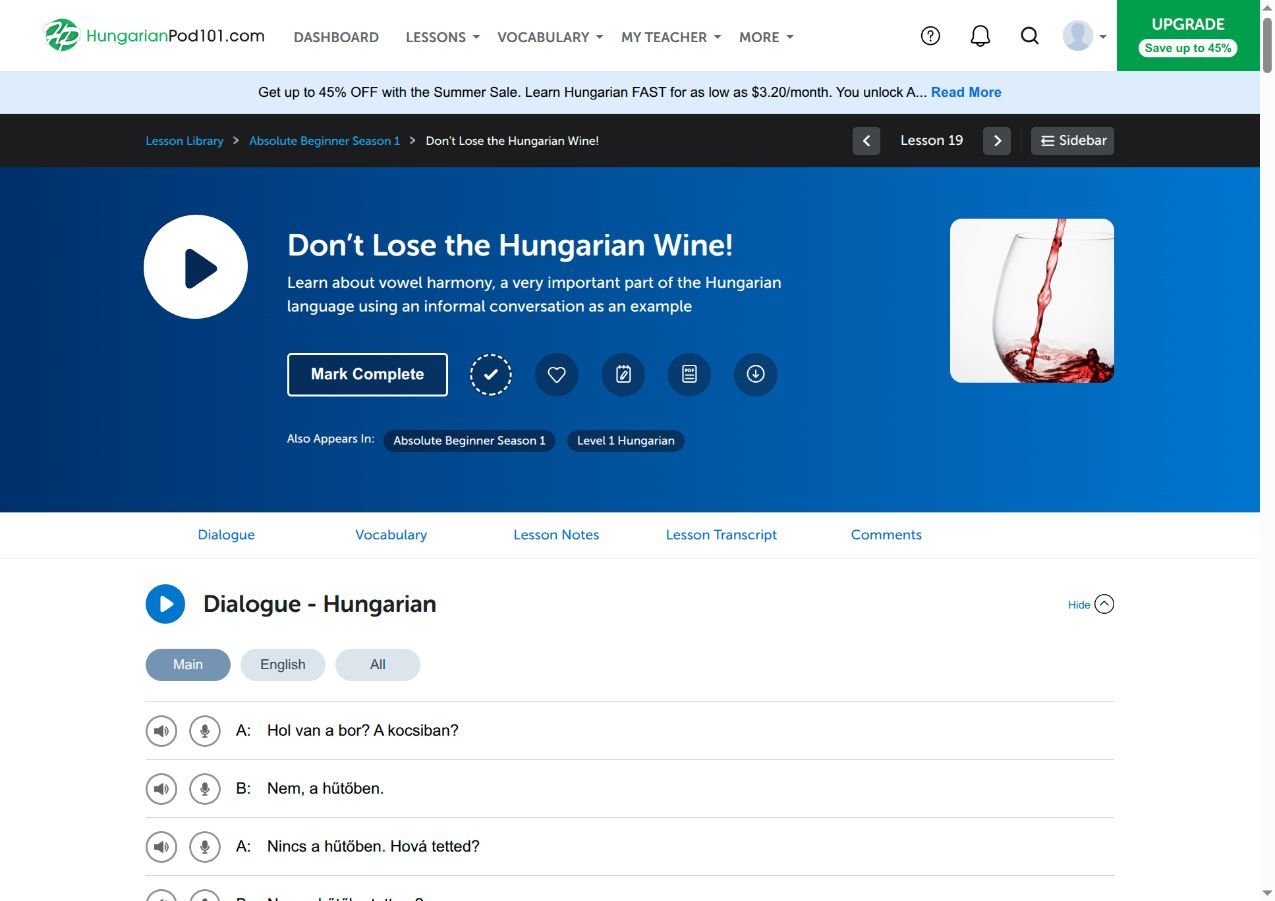The width and height of the screenshot is (1275, 901).
Task: Expand the More dropdown menu
Action: tap(766, 37)
